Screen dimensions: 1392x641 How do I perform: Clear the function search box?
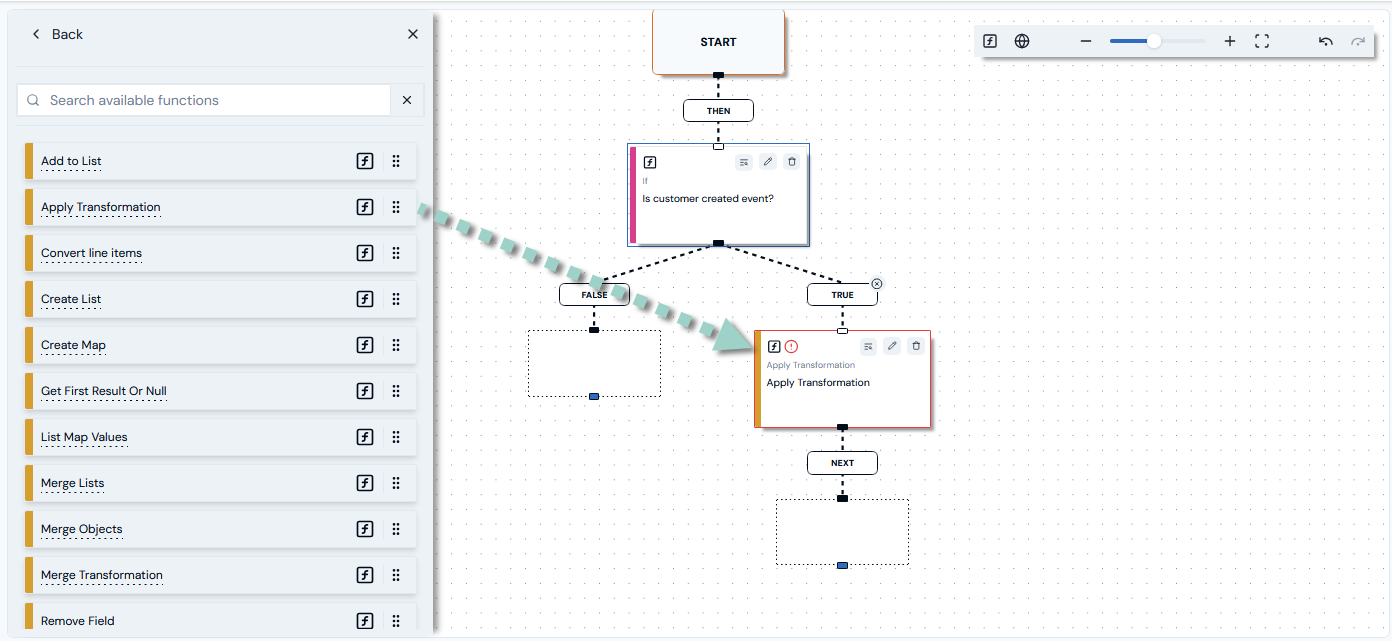(x=407, y=100)
